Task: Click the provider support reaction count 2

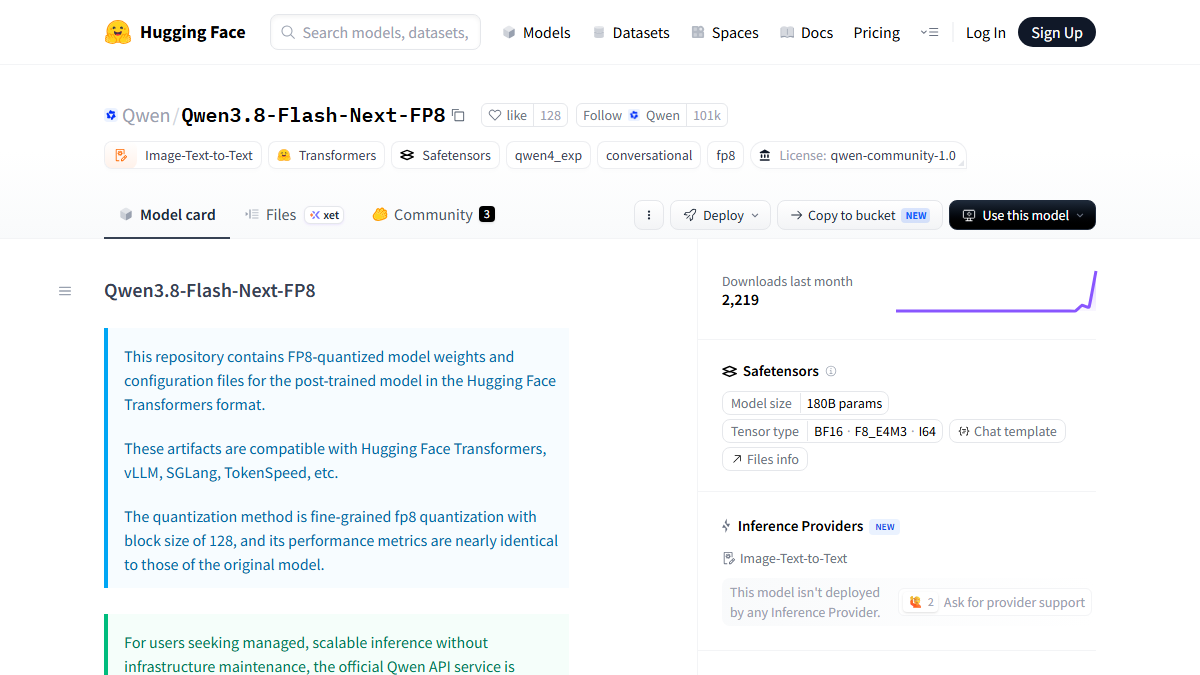Action: (921, 602)
